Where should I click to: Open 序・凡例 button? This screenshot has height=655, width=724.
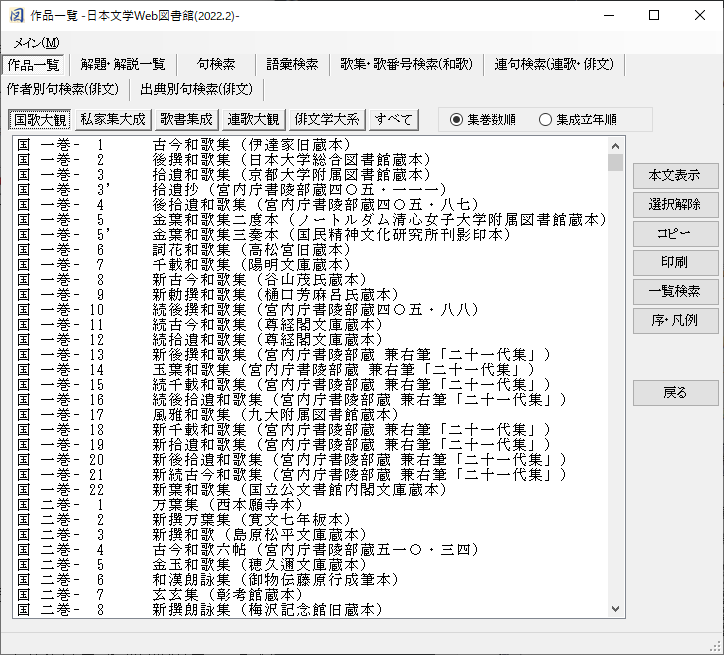675,321
